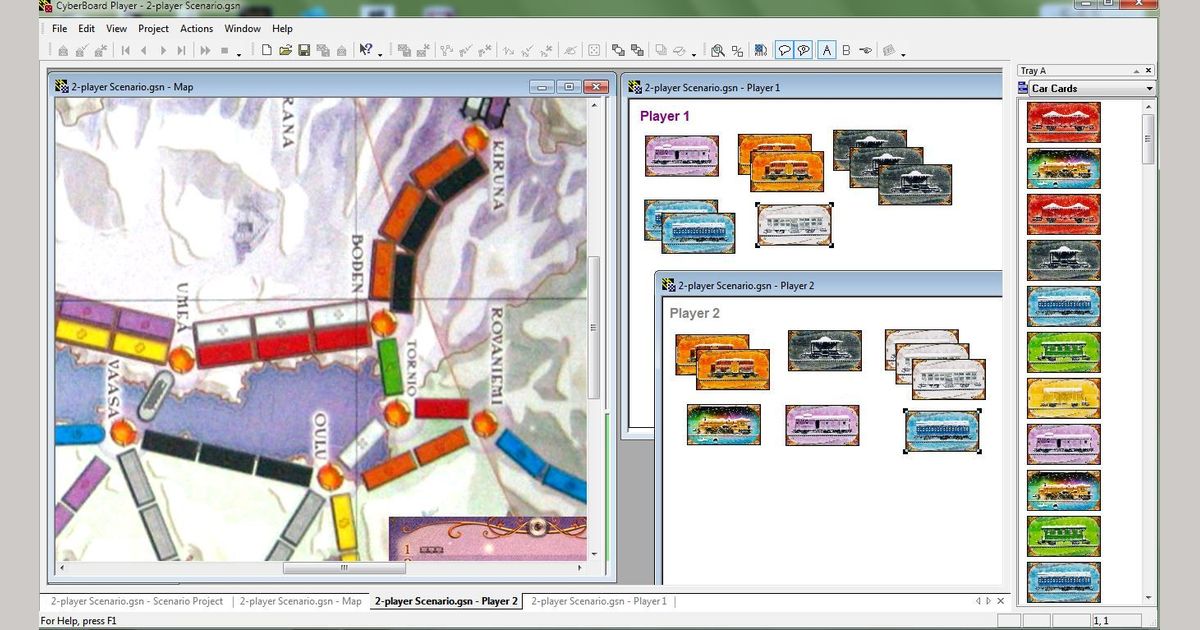Toggle the speech bubble message display

click(782, 49)
